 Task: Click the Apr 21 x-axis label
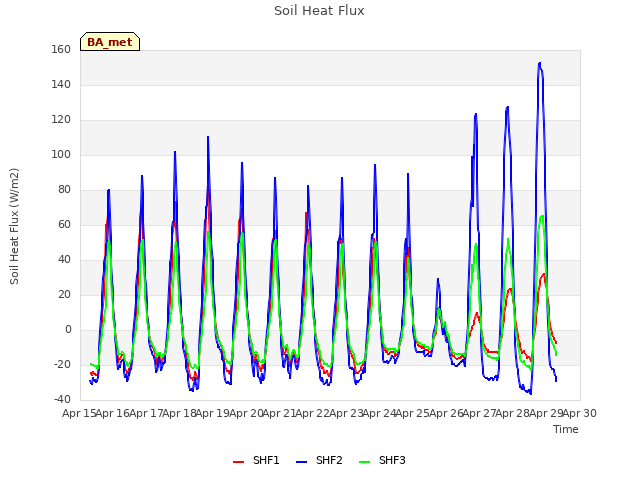280,413
